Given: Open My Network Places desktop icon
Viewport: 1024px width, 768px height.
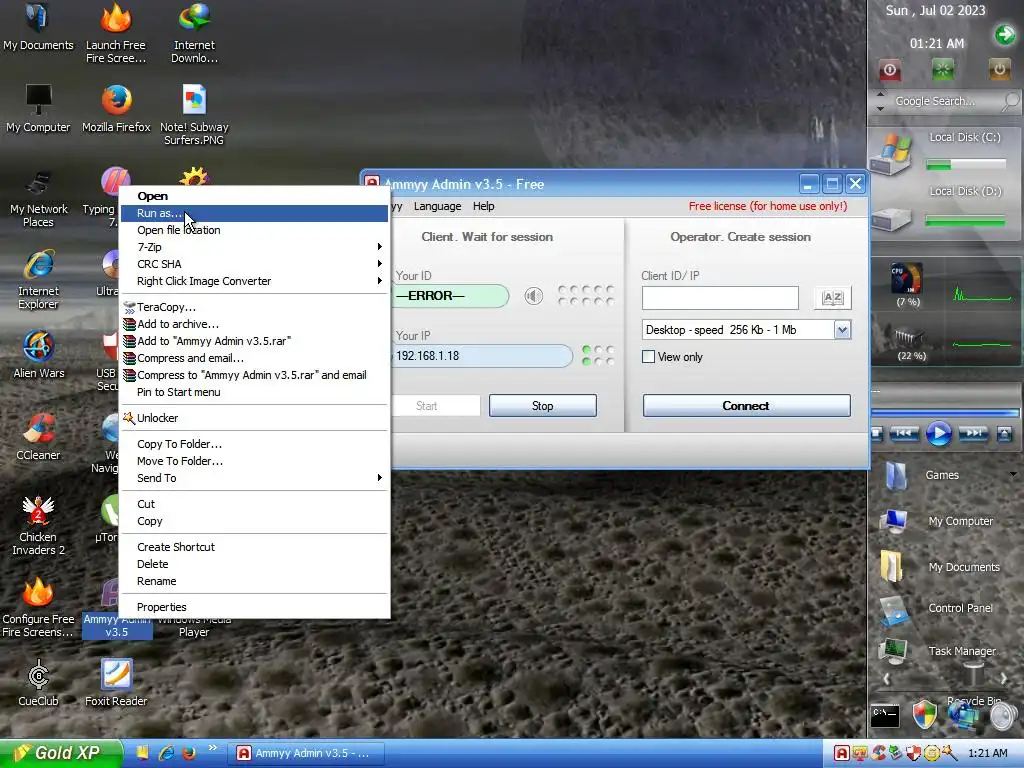Looking at the screenshot, I should pyautogui.click(x=39, y=197).
